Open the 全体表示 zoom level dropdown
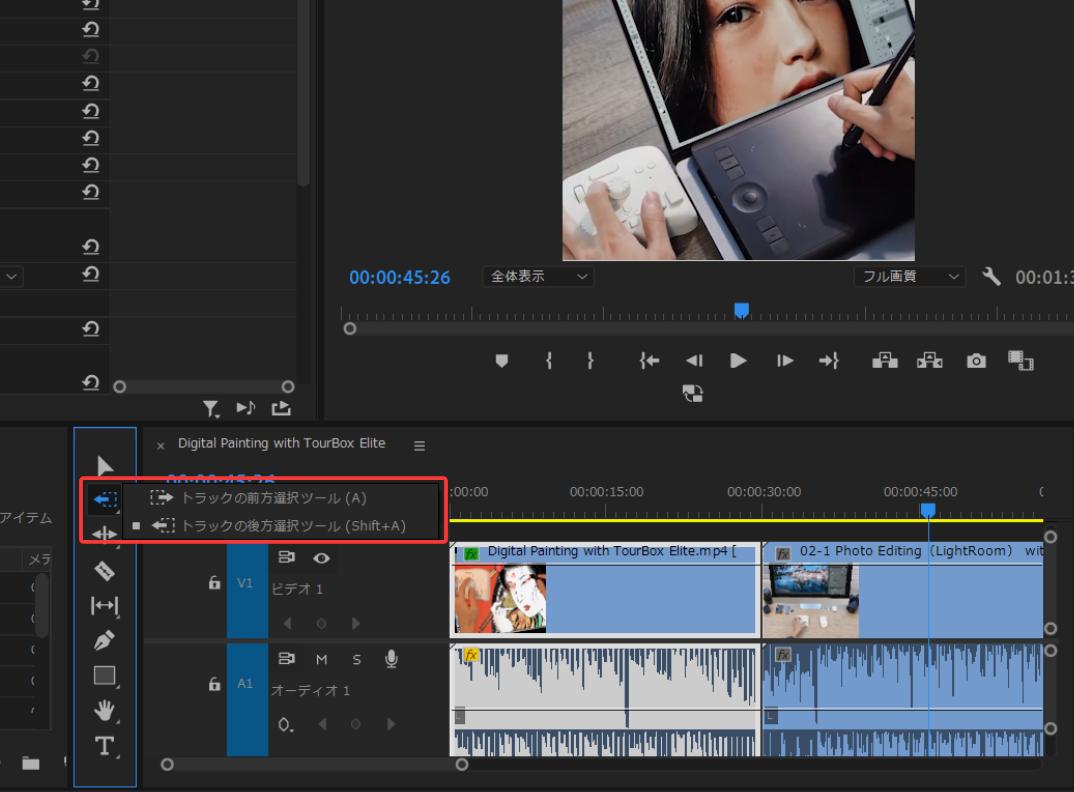The image size is (1074, 792). click(x=538, y=277)
